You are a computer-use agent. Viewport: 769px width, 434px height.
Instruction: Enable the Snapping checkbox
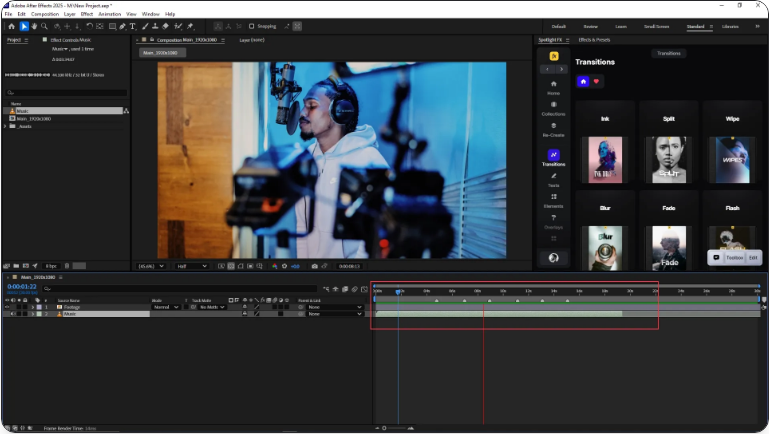(252, 26)
